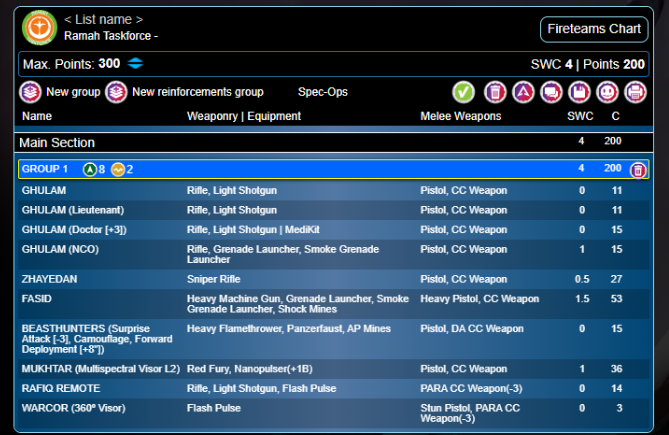Select the GROUP 1 header row
The image size is (669, 435).
click(x=300, y=169)
